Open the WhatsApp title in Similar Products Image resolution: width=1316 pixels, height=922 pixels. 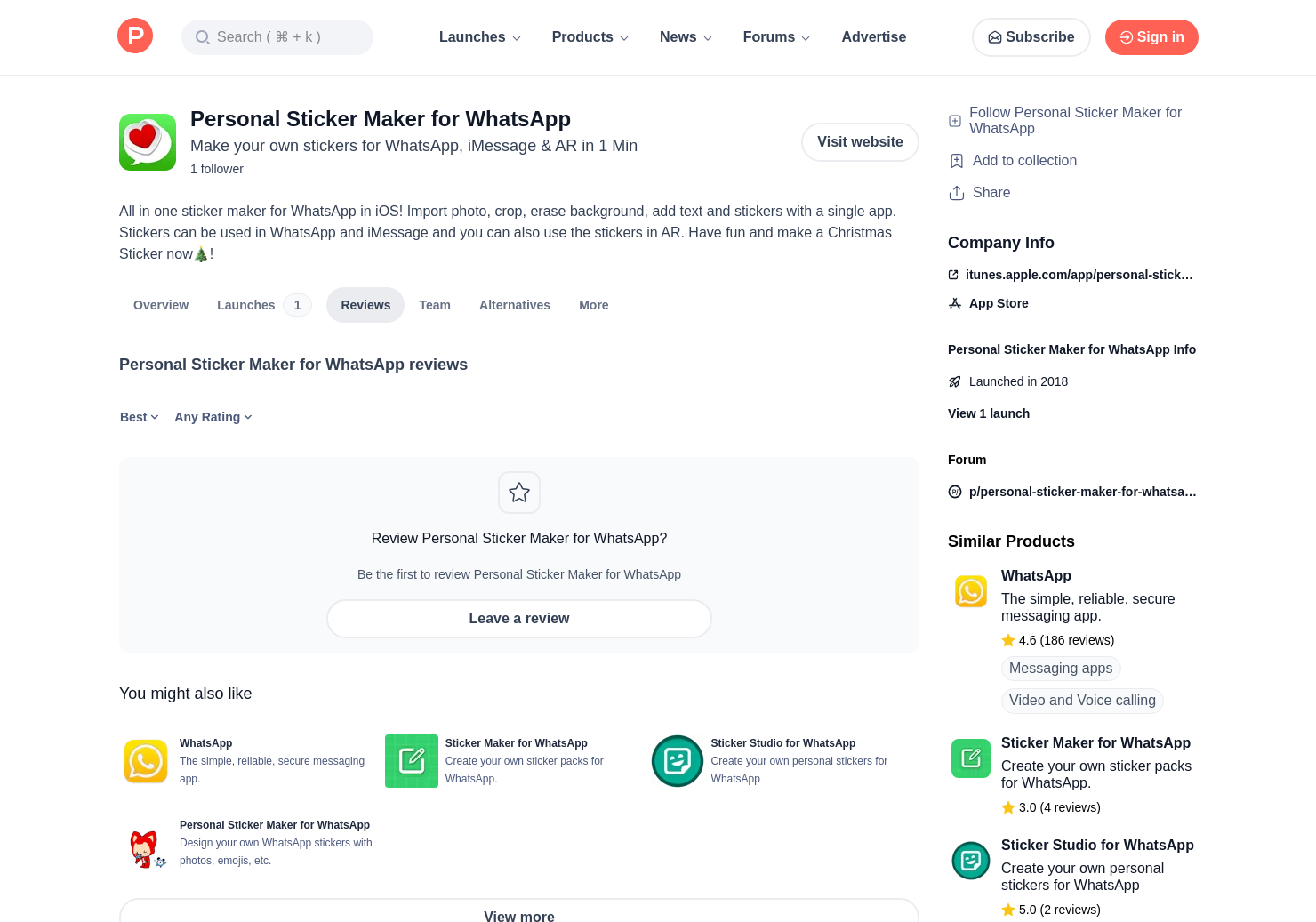[1036, 576]
